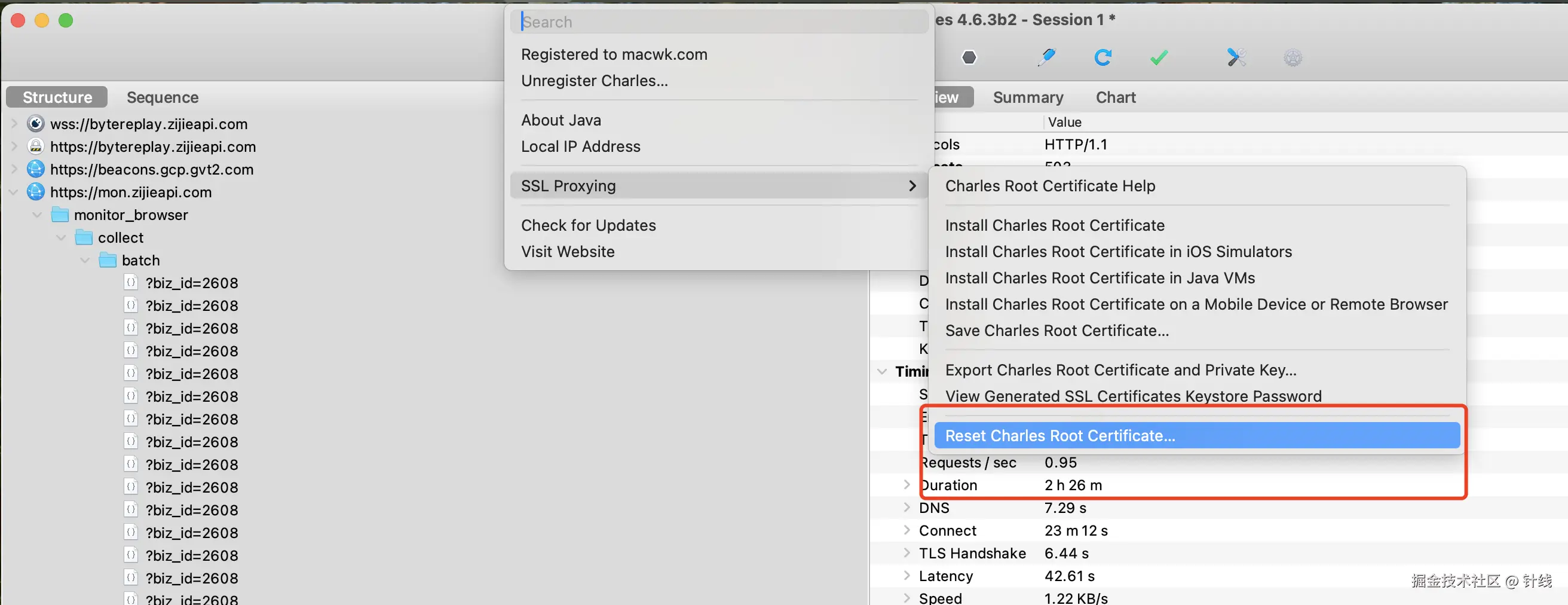Click the batch folder icon

pyautogui.click(x=108, y=260)
